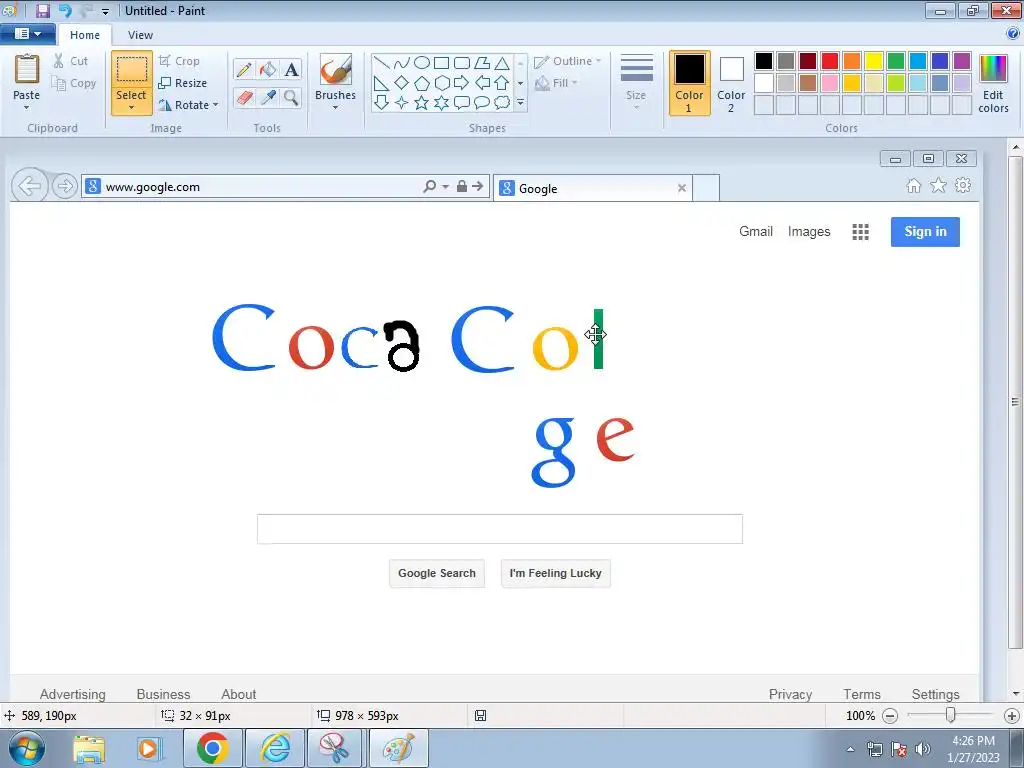Image resolution: width=1024 pixels, height=768 pixels.
Task: Open the shape Fill dropdown
Action: tap(556, 83)
